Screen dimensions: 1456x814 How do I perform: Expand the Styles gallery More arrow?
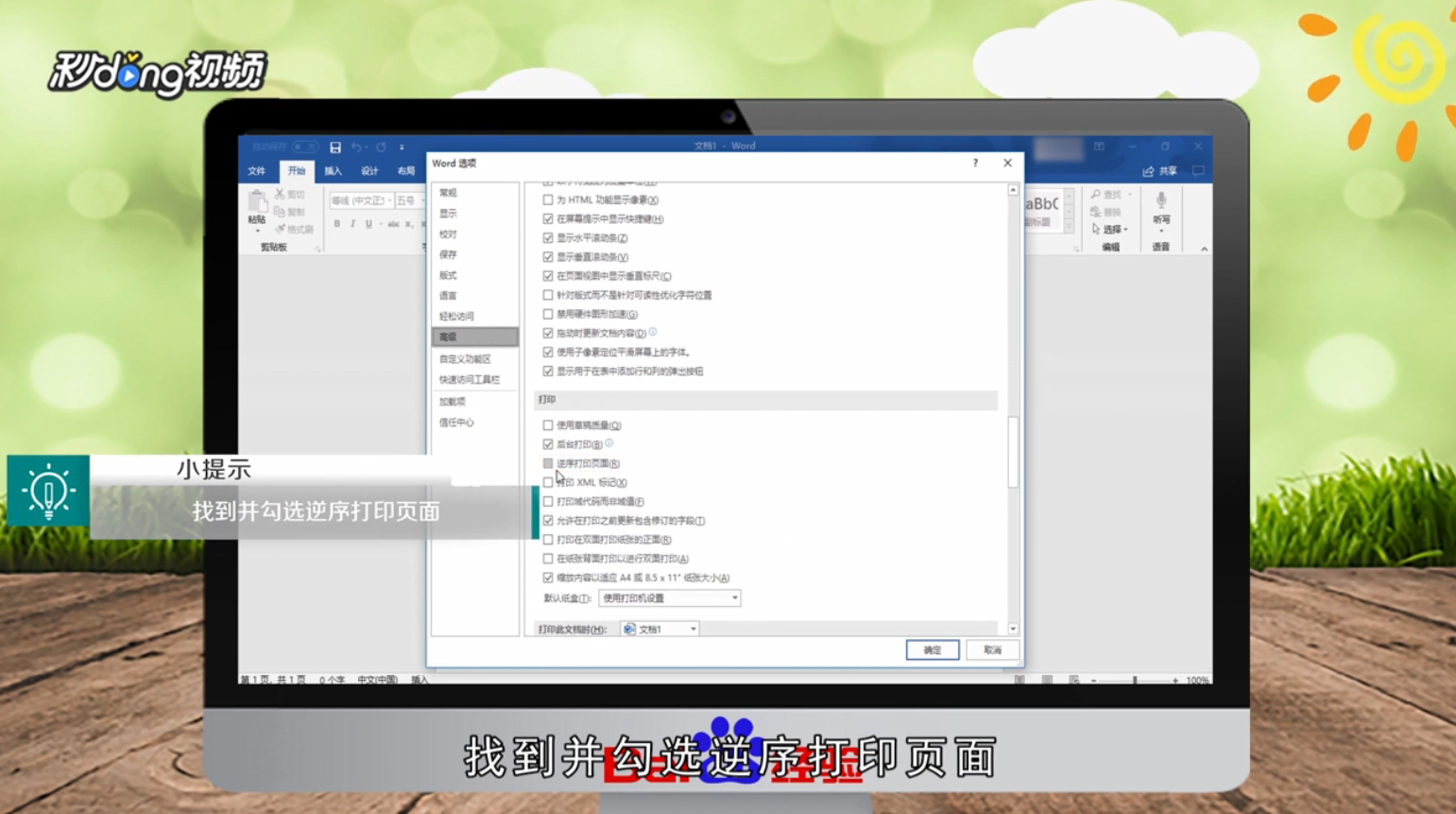pyautogui.click(x=1070, y=228)
